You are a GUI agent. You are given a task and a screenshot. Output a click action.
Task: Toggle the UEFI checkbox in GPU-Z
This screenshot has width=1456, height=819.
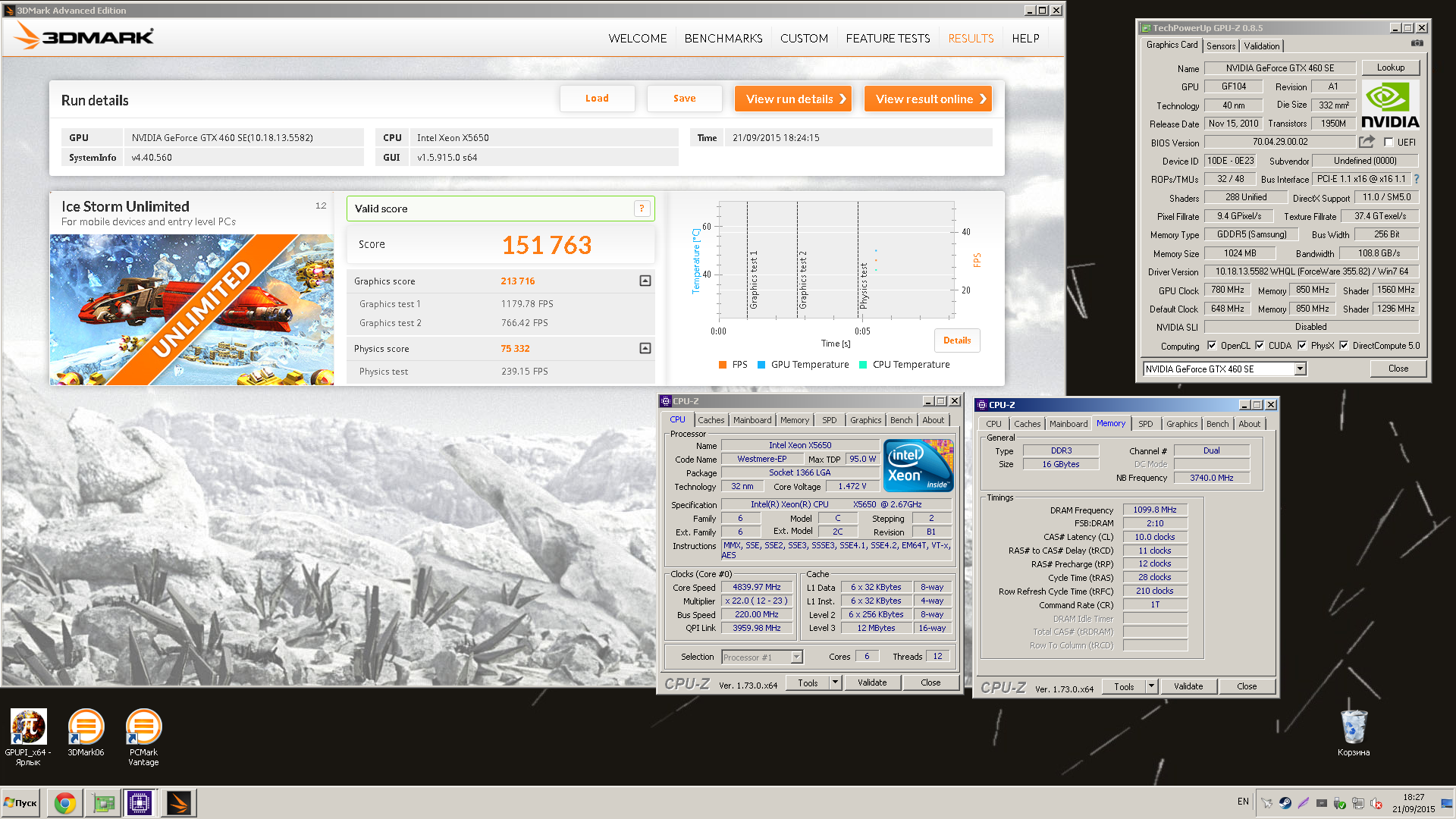pos(1389,143)
